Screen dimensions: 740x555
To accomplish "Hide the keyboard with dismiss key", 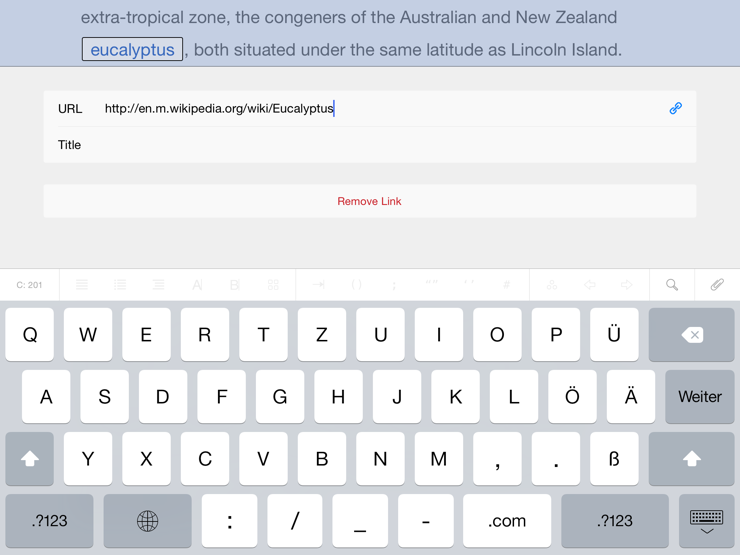I will pos(706,520).
